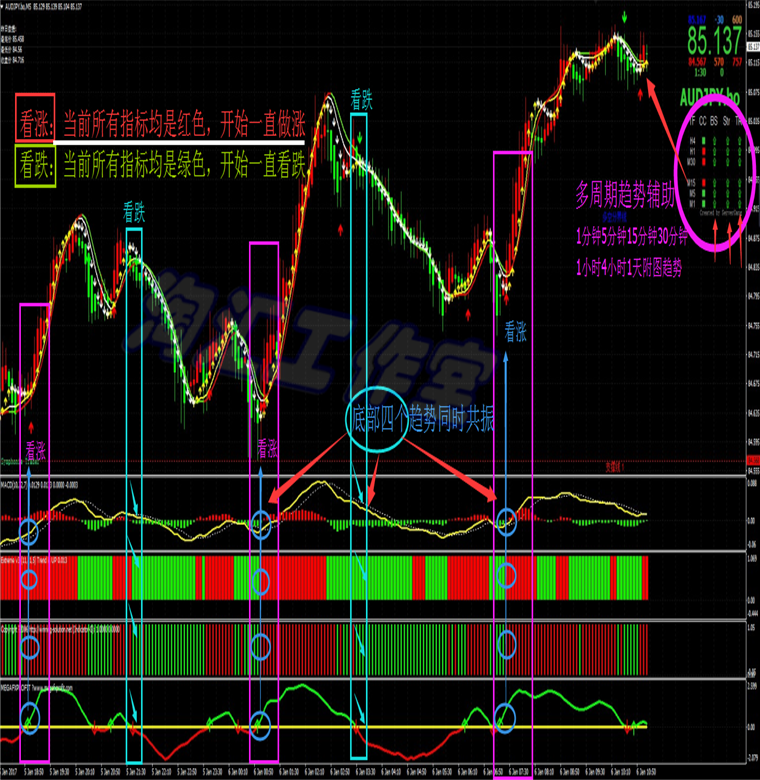
Task: Click the blue -30 value above price
Action: [x=719, y=20]
